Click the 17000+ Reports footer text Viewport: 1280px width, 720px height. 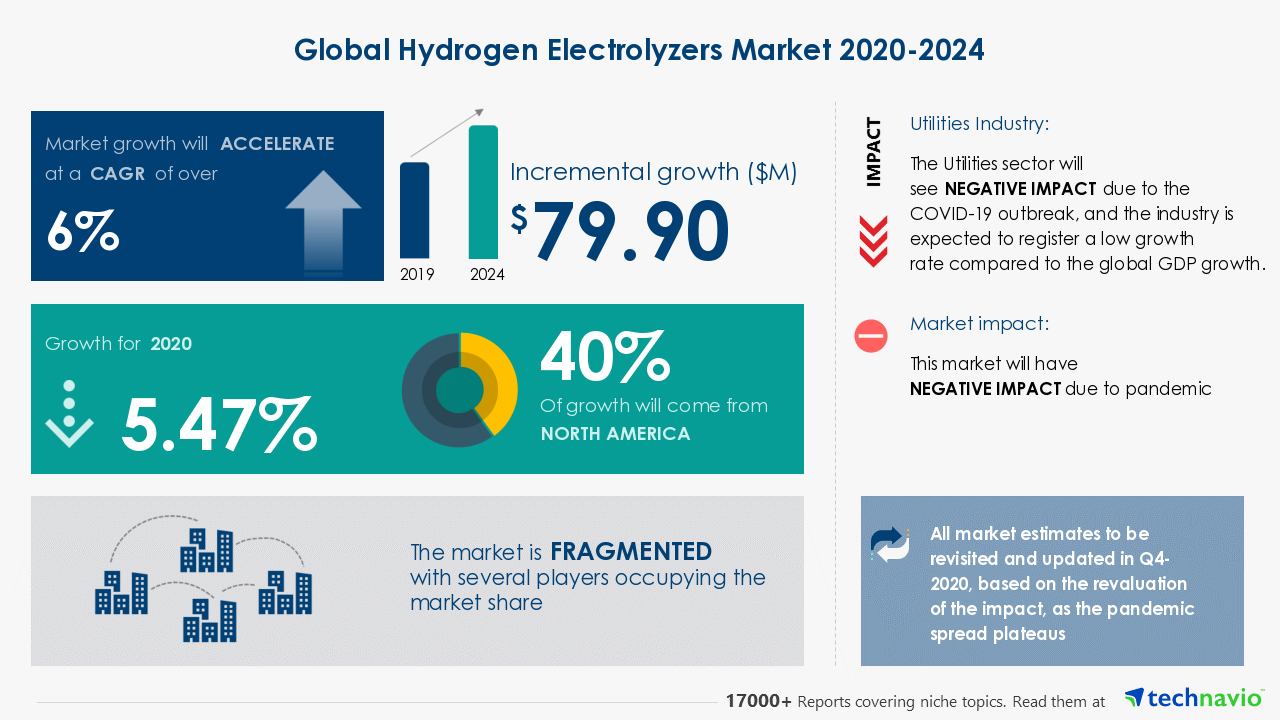coord(915,702)
